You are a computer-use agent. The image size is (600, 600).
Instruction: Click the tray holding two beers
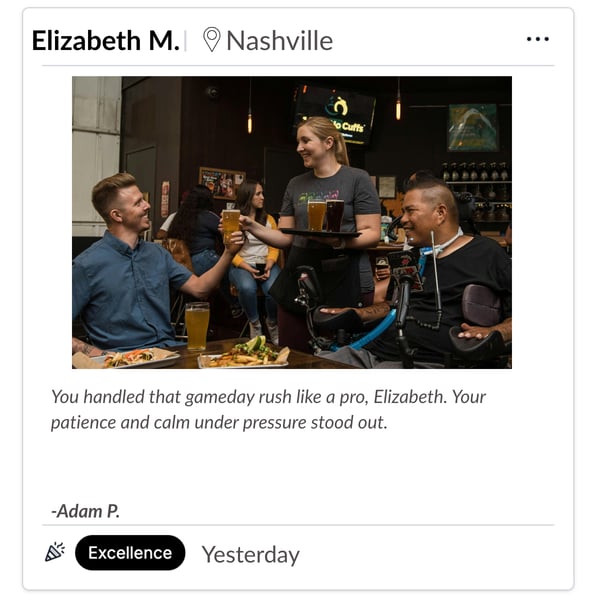click(320, 232)
